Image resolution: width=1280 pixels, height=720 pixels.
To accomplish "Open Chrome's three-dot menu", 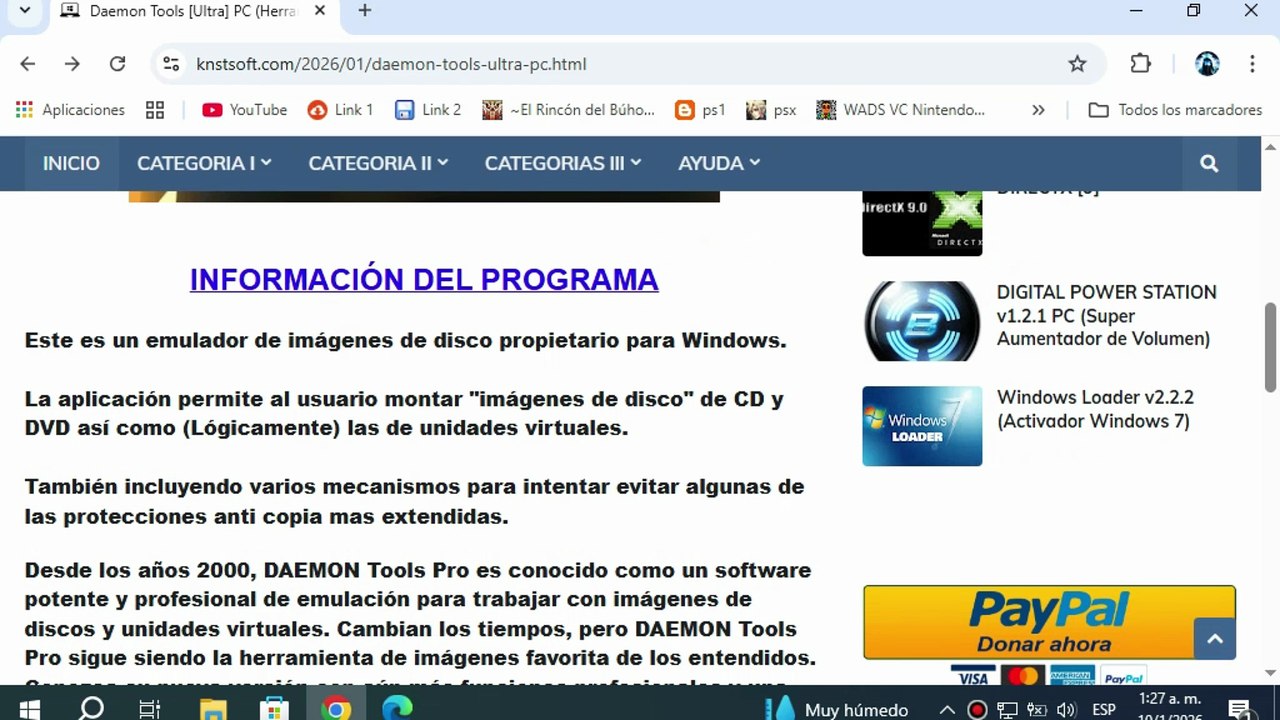I will point(1252,64).
